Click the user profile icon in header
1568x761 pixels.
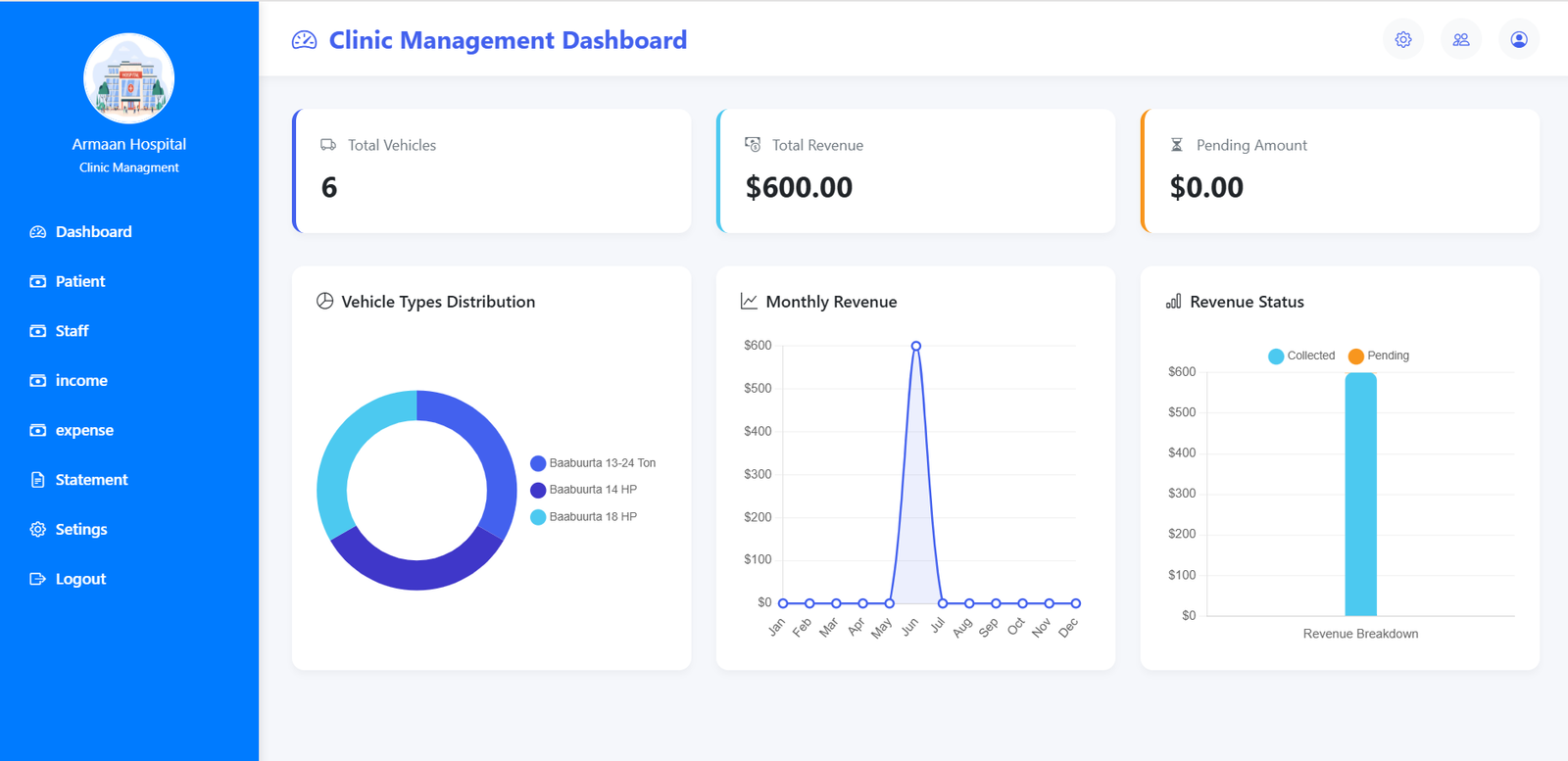(1519, 40)
